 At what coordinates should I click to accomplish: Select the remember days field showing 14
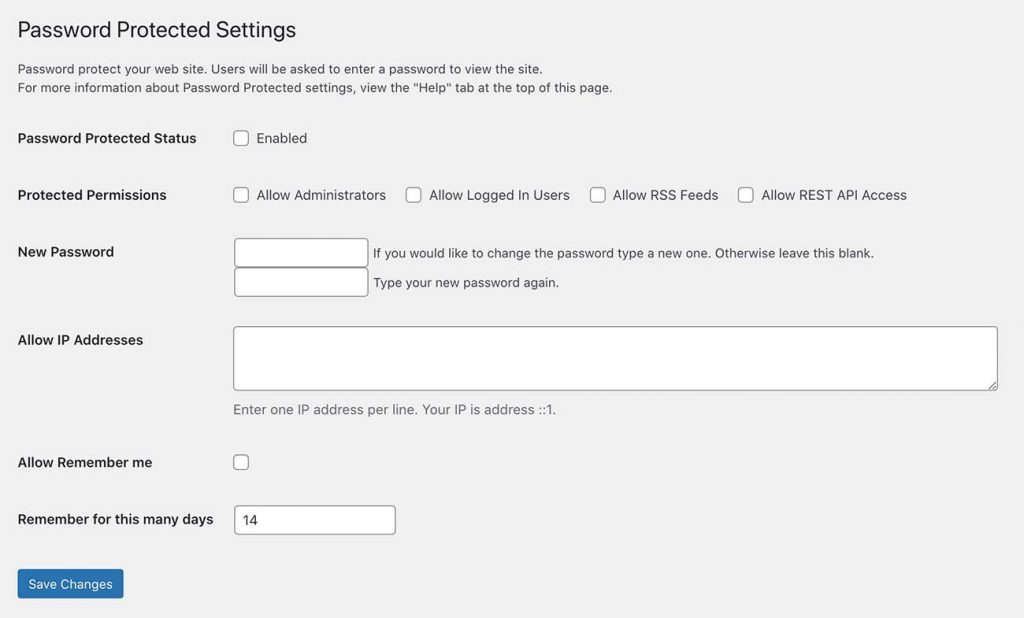315,520
